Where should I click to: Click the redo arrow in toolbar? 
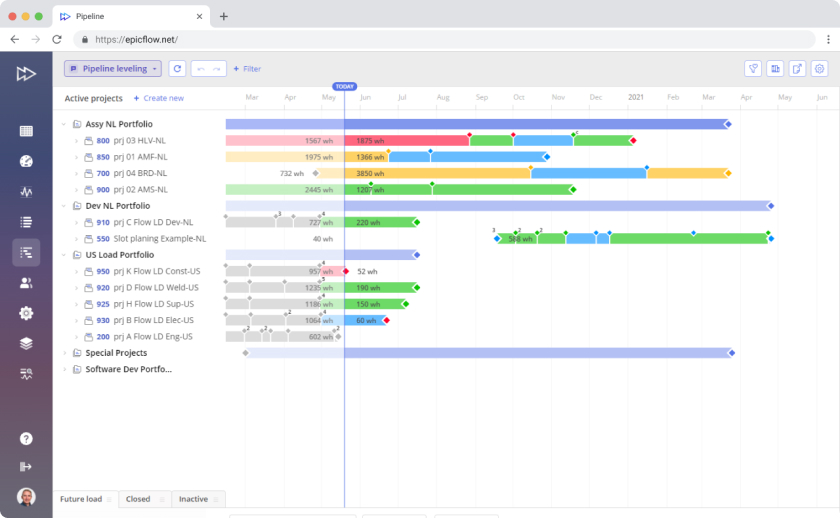pyautogui.click(x=216, y=69)
